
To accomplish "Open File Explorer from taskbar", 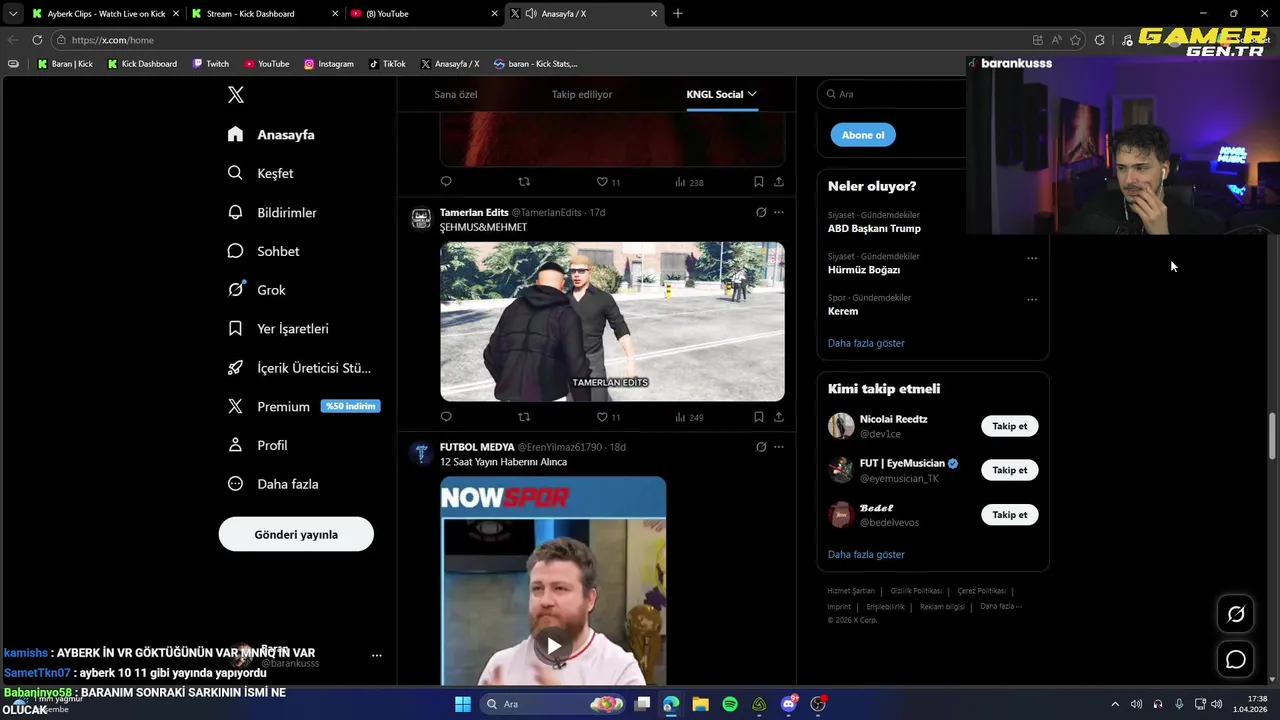I will point(700,704).
